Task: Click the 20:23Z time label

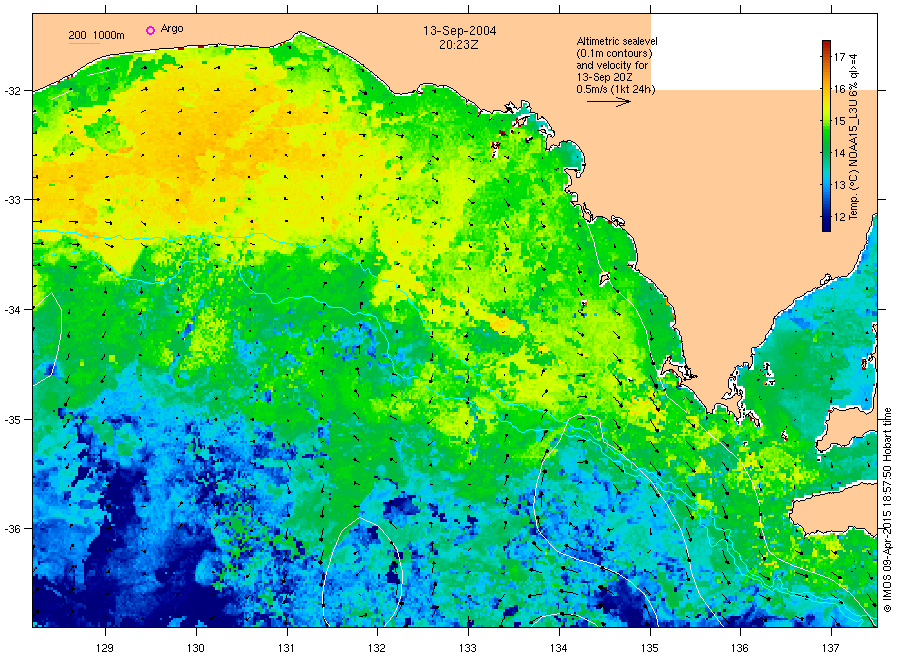Action: [459, 44]
